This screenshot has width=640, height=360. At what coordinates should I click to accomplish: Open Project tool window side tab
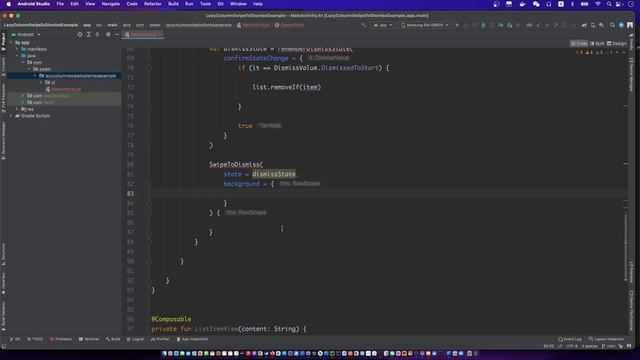click(x=3, y=42)
